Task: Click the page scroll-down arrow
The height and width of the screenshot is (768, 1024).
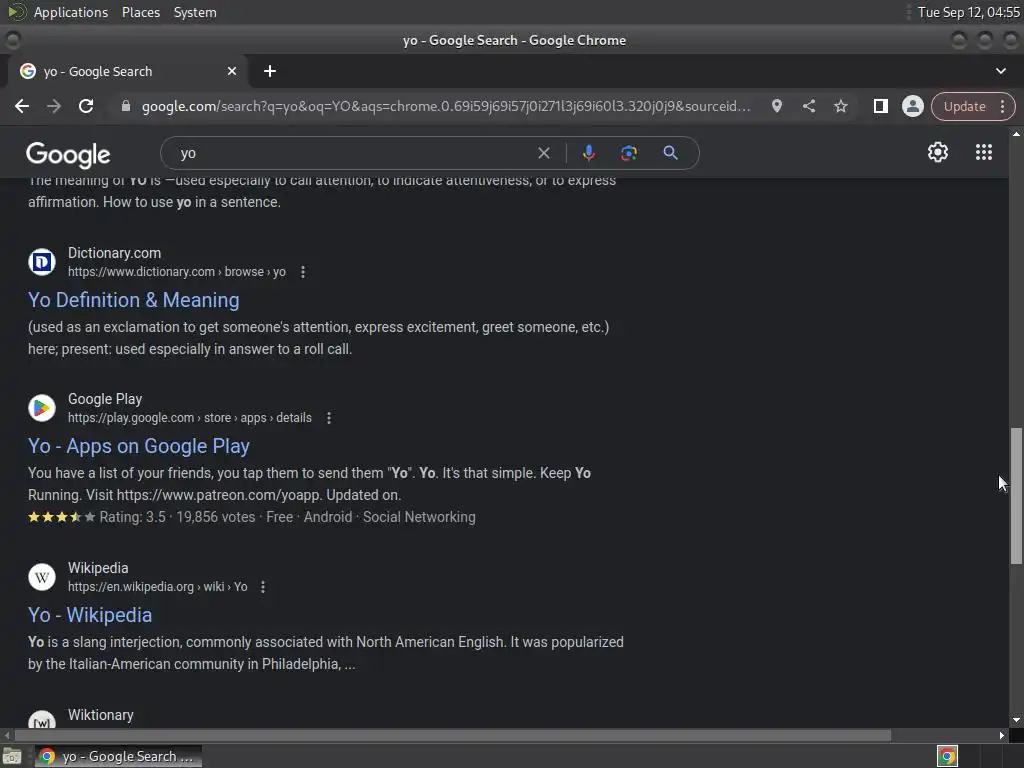Action: pos(1016,720)
